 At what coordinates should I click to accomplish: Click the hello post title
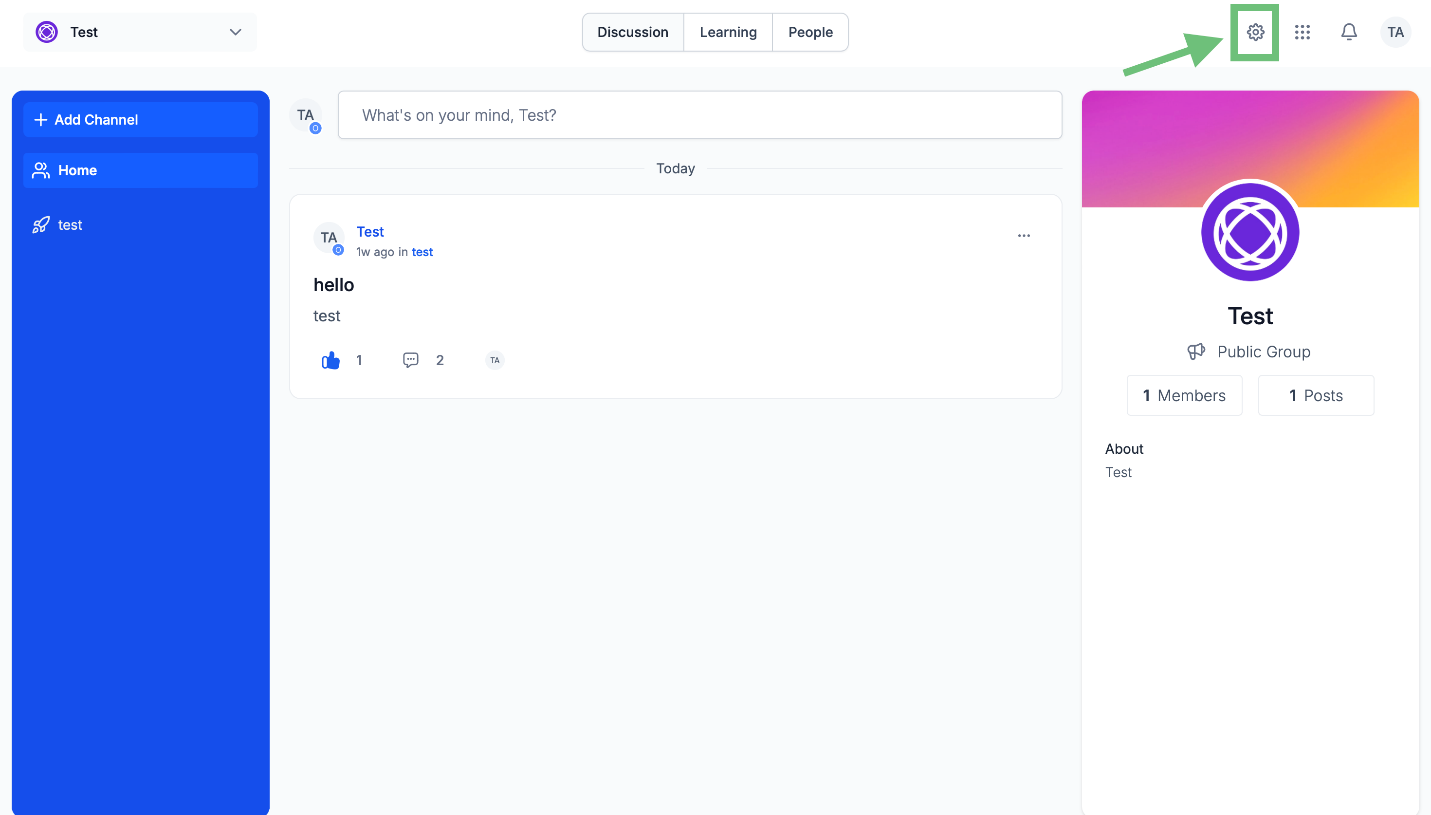tap(334, 285)
